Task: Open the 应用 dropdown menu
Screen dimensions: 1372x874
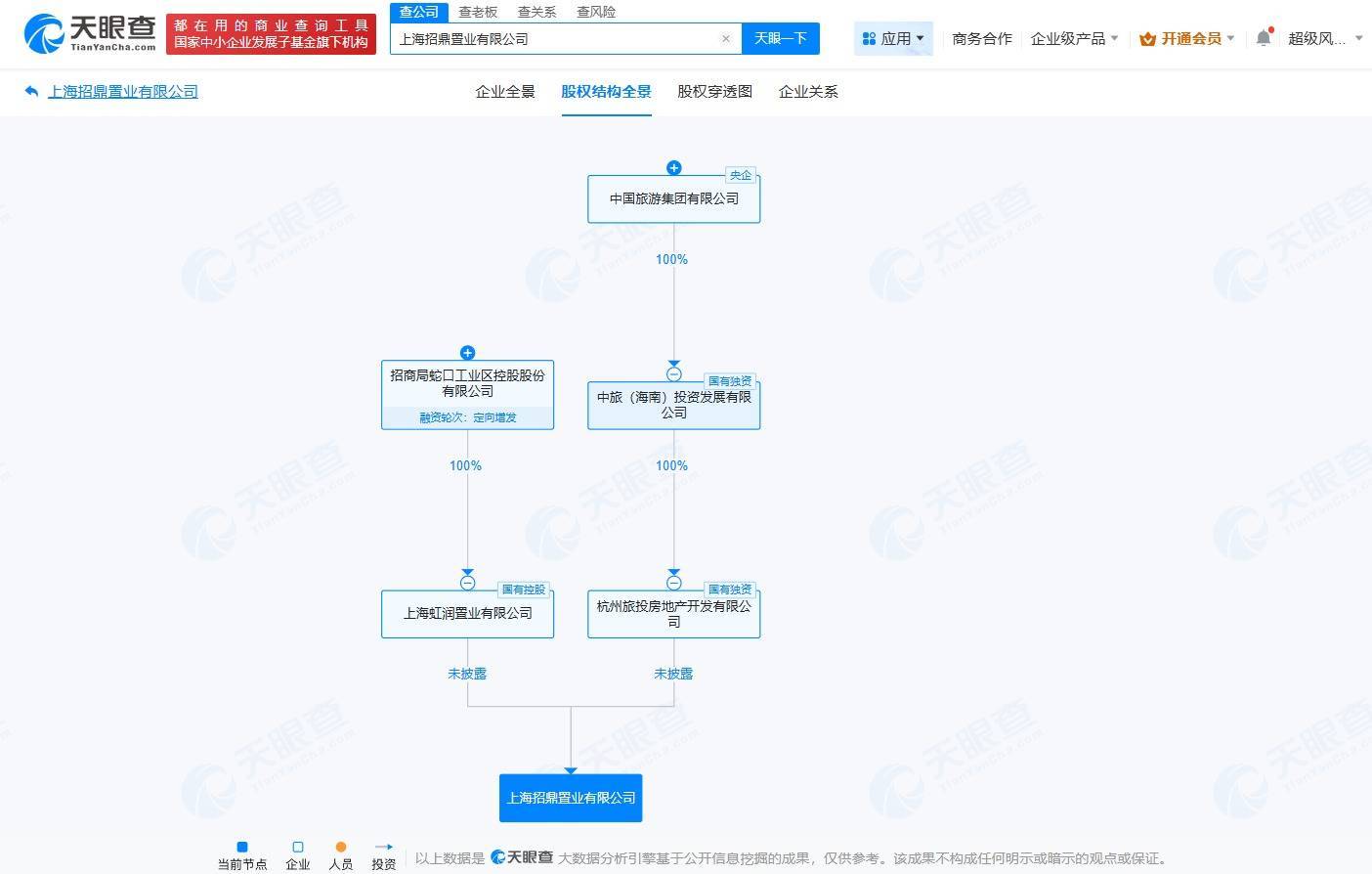Action: tap(893, 38)
